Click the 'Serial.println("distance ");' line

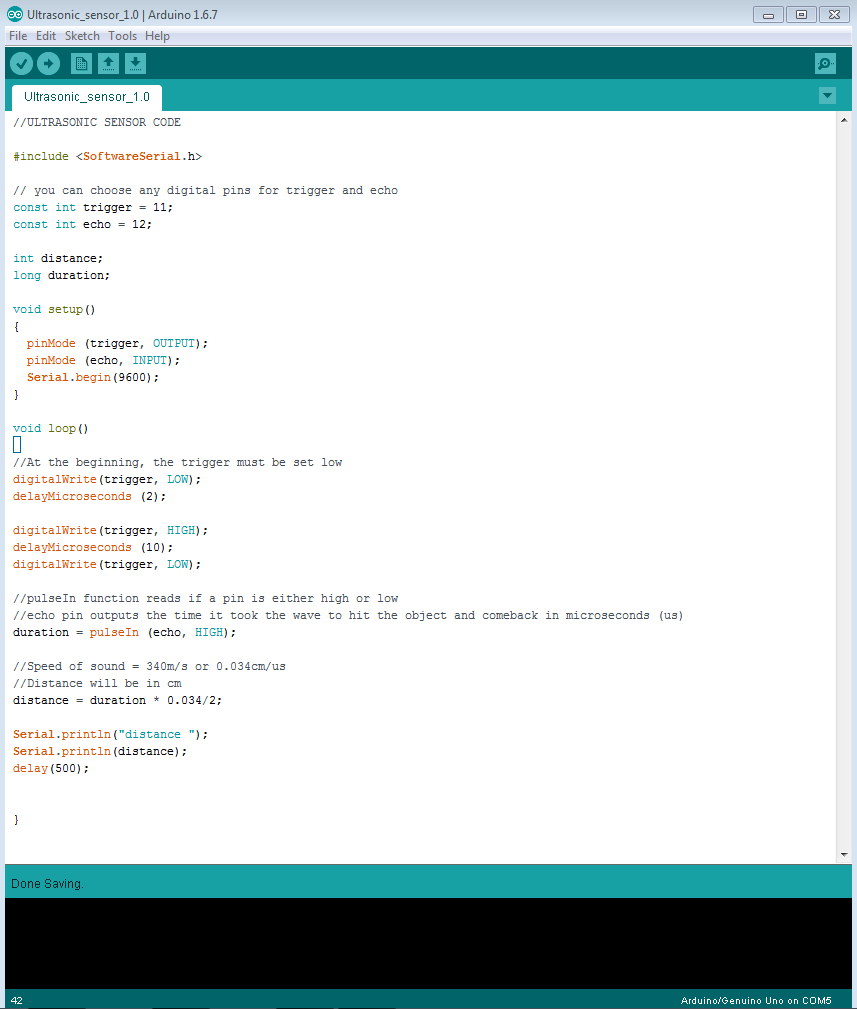point(111,734)
